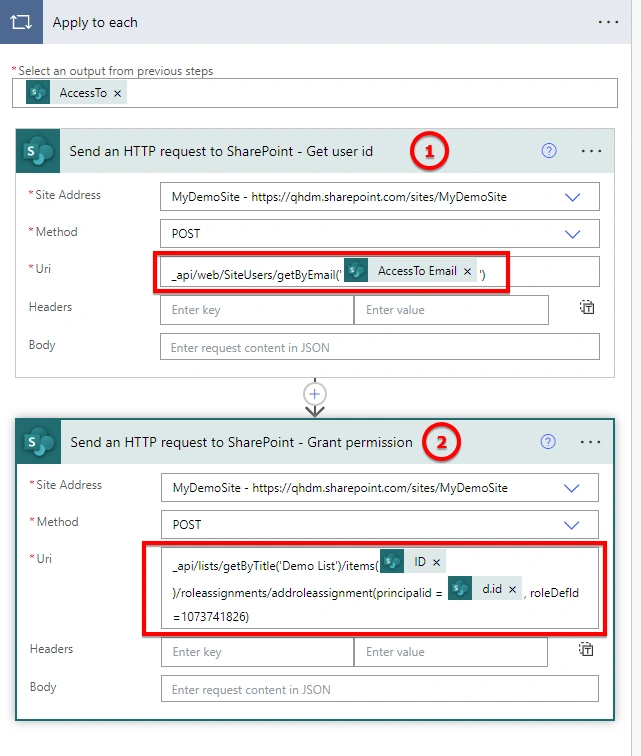Expand Method dropdown in Get user id
This screenshot has height=756, width=641.
tap(573, 234)
